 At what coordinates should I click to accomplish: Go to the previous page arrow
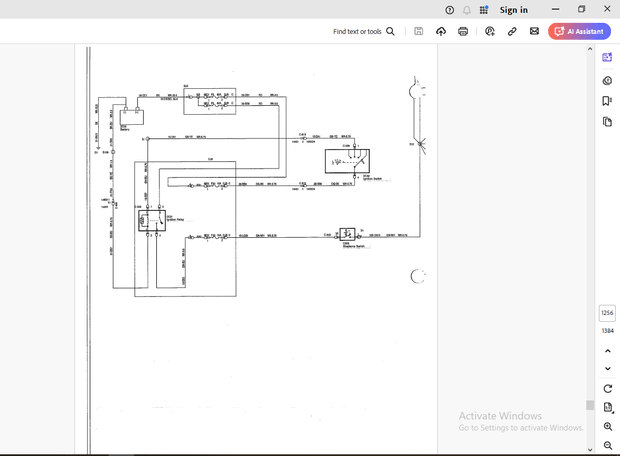pyautogui.click(x=608, y=351)
